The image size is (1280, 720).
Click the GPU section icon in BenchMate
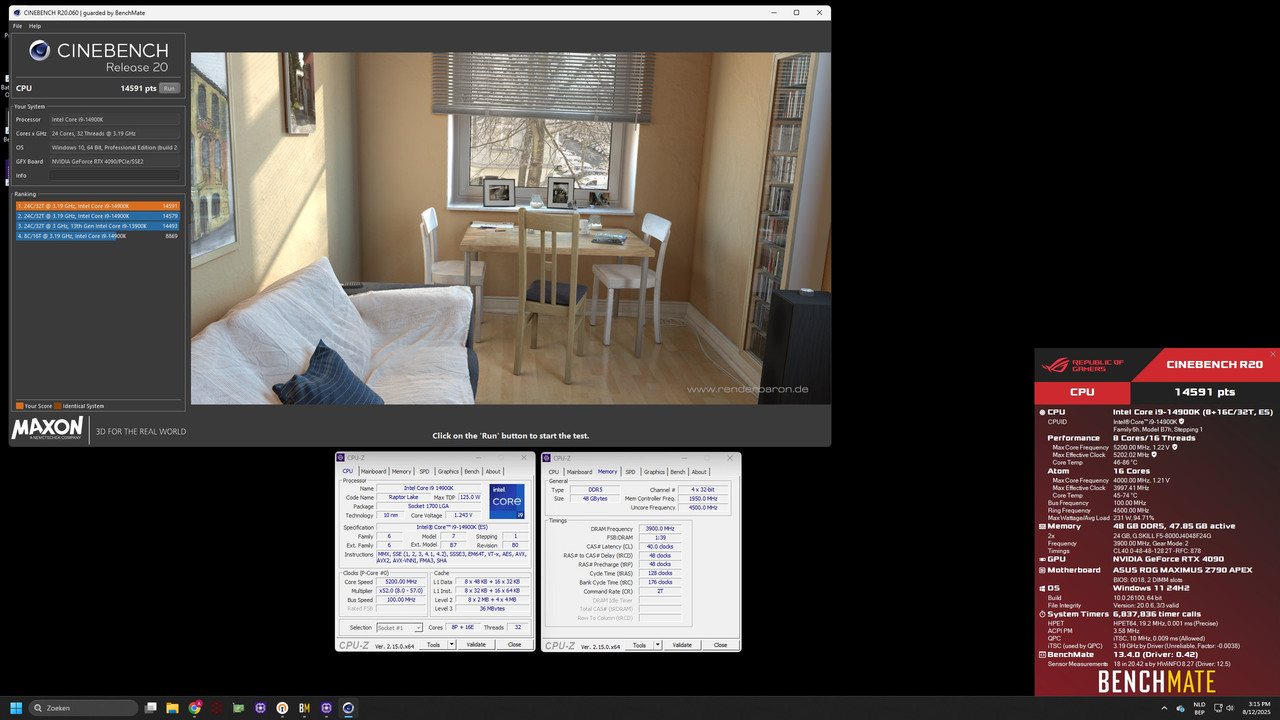[x=1041, y=560]
